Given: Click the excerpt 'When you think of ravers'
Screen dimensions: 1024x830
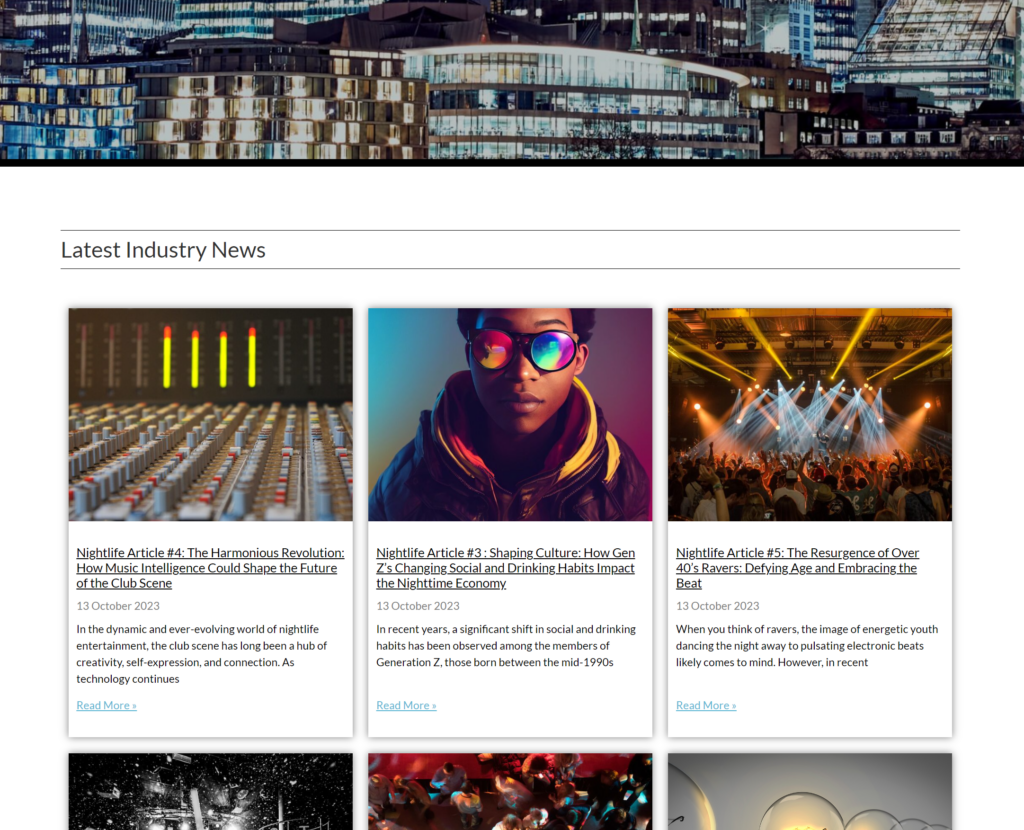Looking at the screenshot, I should [x=807, y=646].
